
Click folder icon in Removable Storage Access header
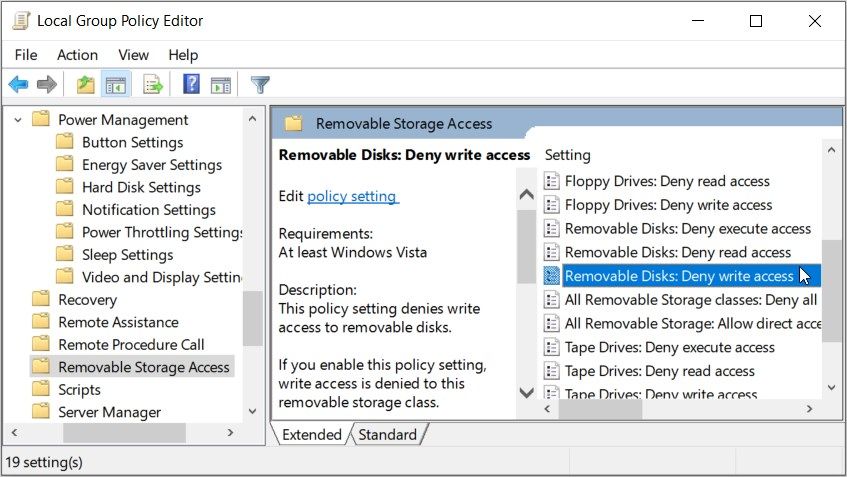[x=293, y=124]
